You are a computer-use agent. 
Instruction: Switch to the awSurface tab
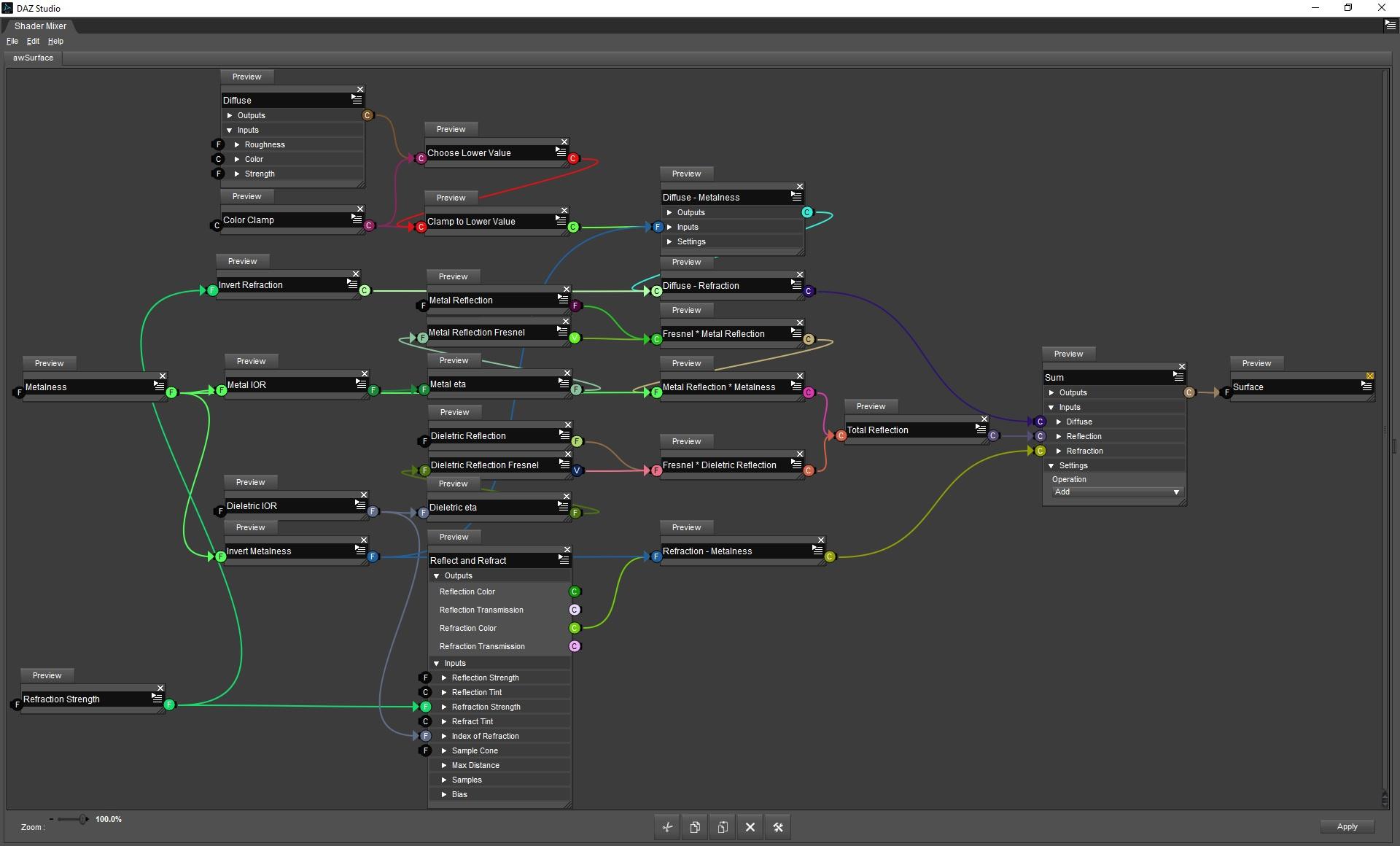34,58
